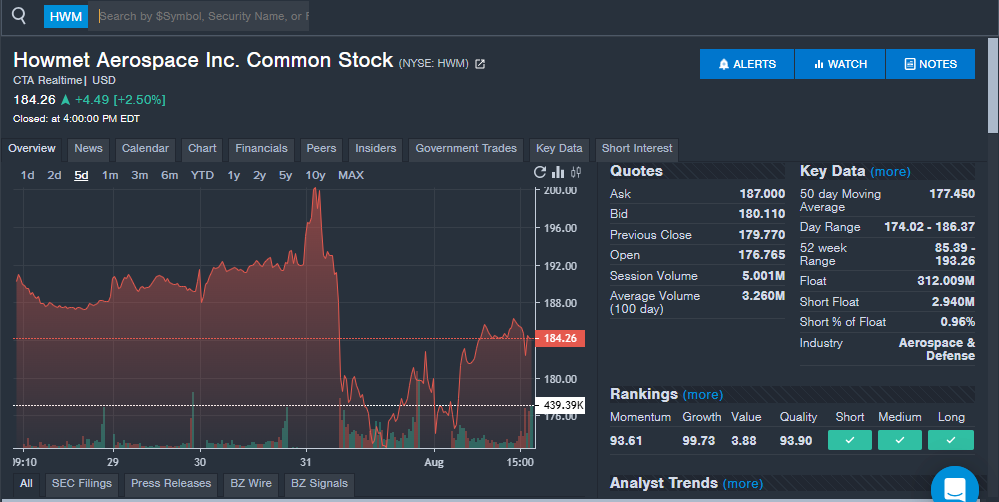
Task: Click 50 day Moving Average value 177.450
Action: pyautogui.click(x=952, y=194)
